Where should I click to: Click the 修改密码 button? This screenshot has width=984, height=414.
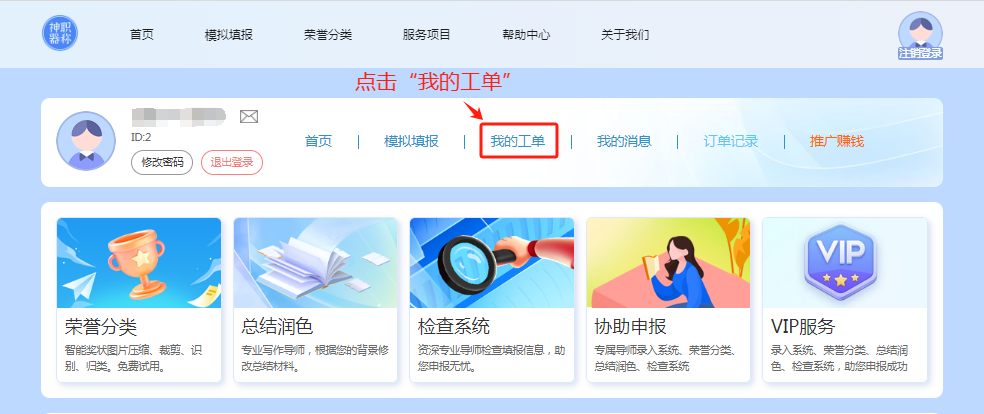(x=162, y=162)
